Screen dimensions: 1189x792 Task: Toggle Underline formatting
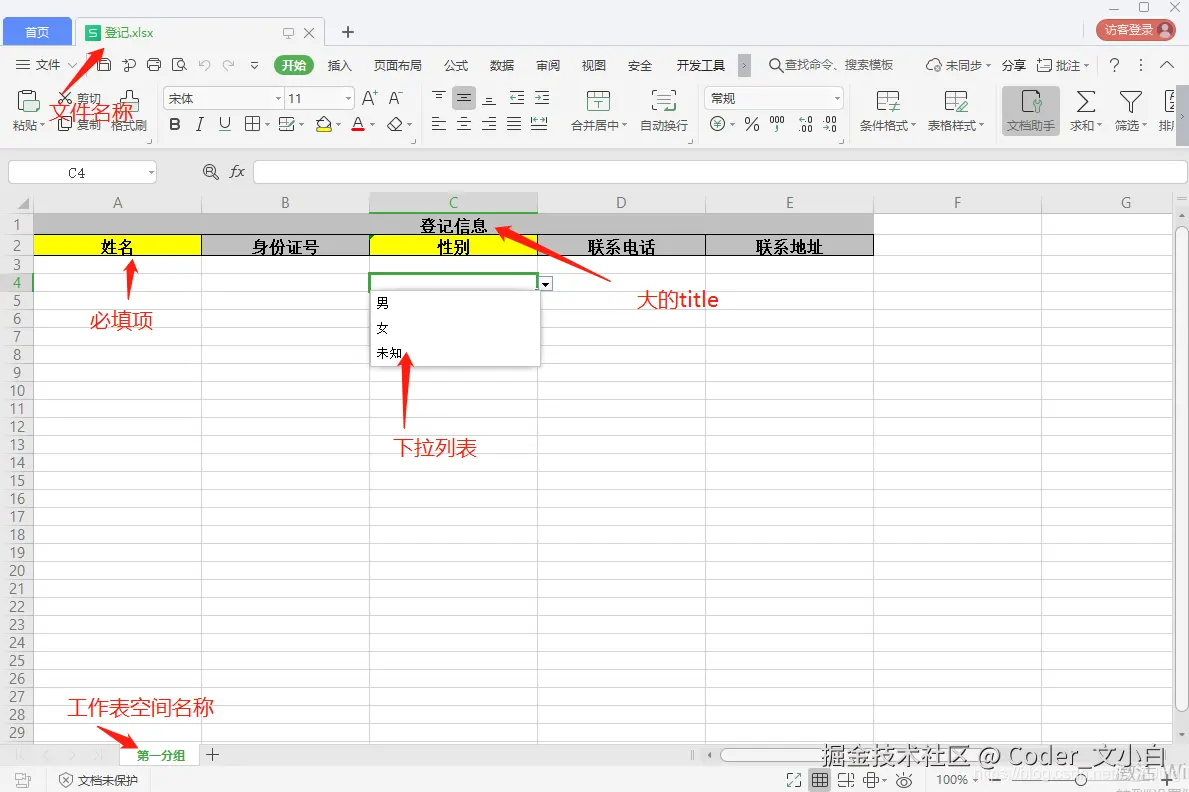(224, 124)
